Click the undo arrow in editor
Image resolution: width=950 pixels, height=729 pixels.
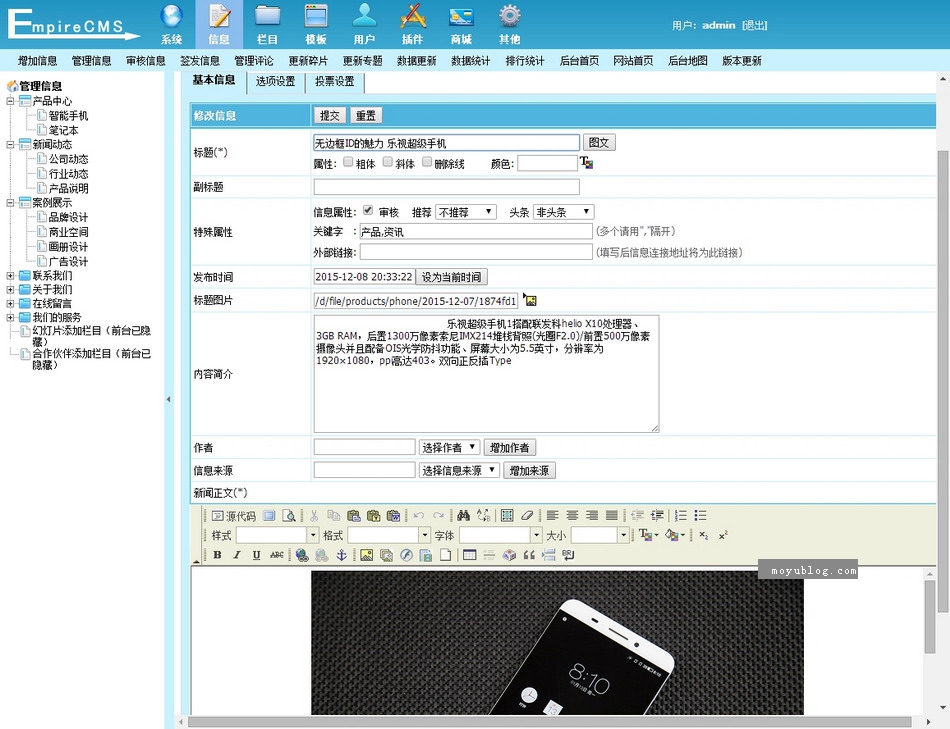pos(419,516)
